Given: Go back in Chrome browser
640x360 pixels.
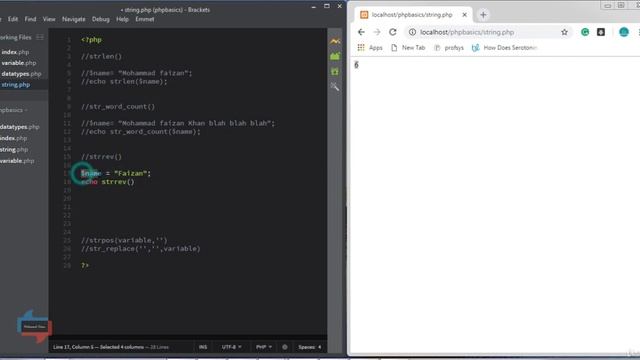Looking at the screenshot, I should (x=361, y=32).
